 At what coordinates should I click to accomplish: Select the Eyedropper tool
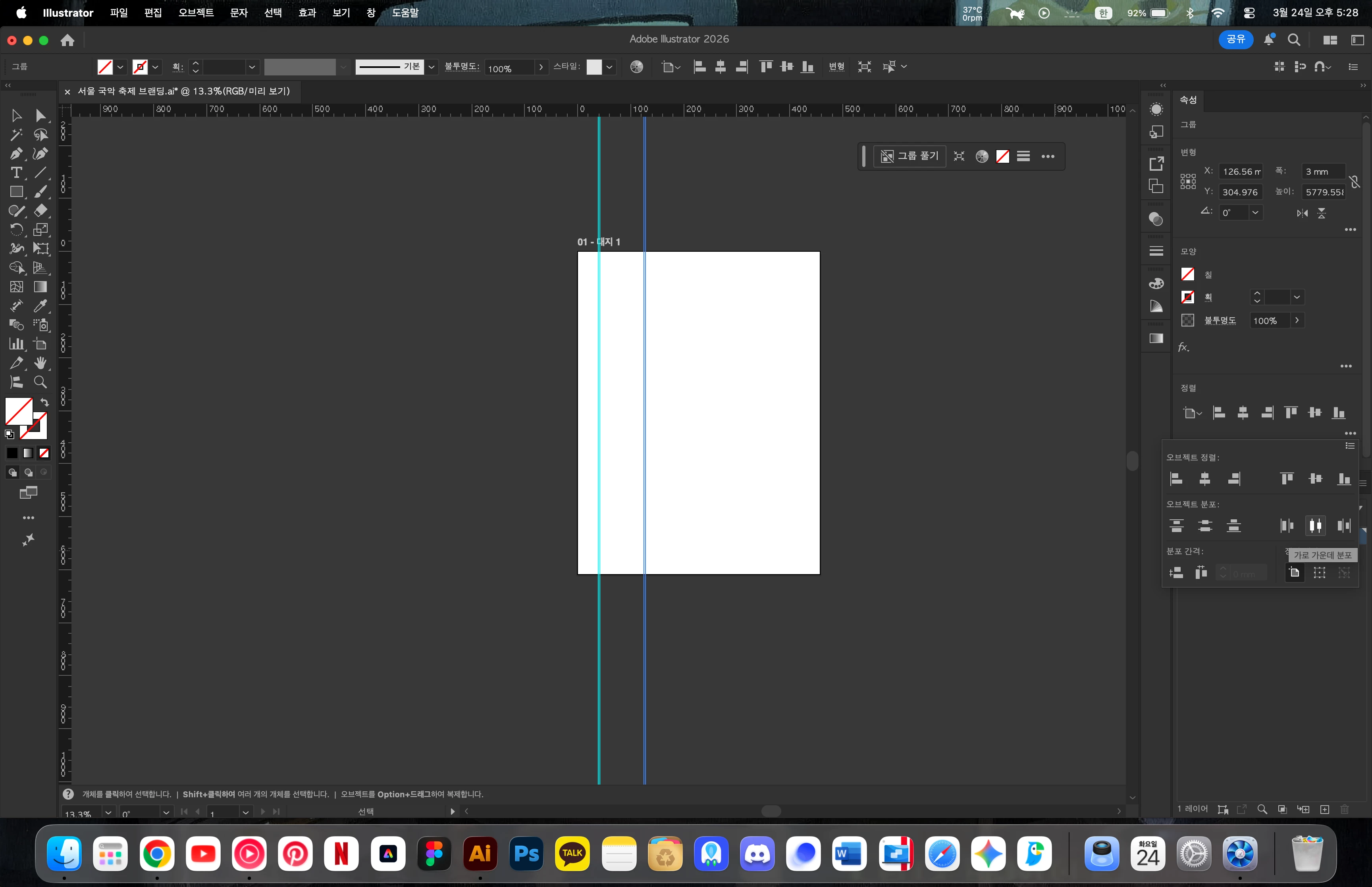point(40,306)
